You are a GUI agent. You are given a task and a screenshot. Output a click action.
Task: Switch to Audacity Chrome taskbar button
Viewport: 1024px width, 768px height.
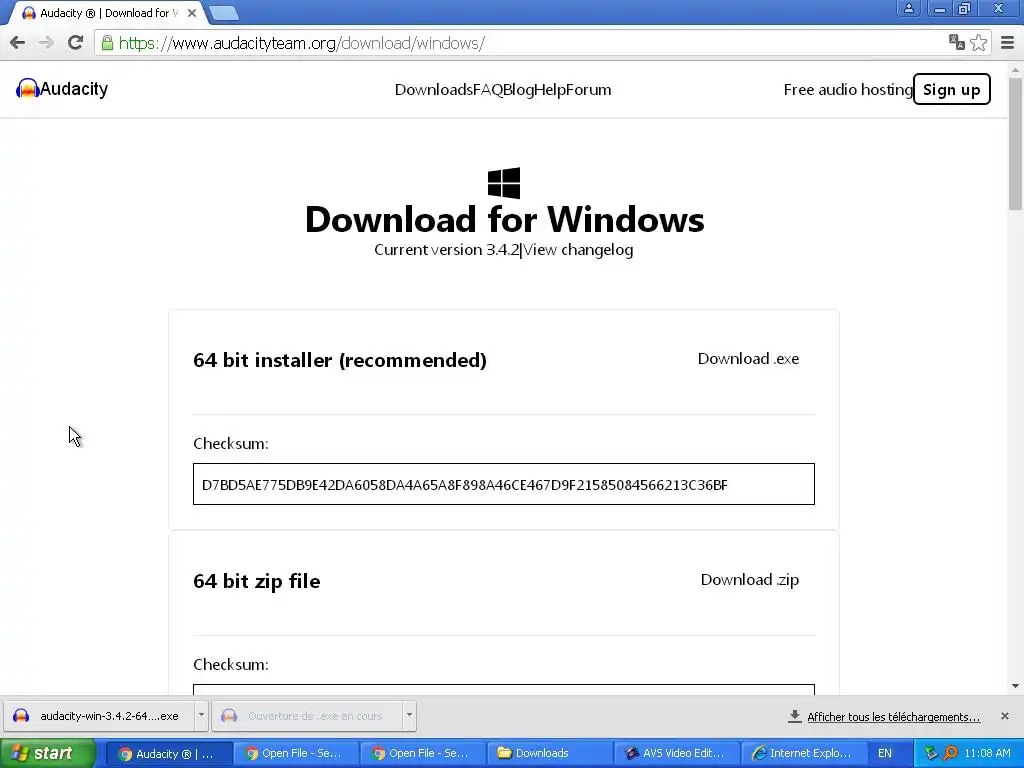point(168,754)
